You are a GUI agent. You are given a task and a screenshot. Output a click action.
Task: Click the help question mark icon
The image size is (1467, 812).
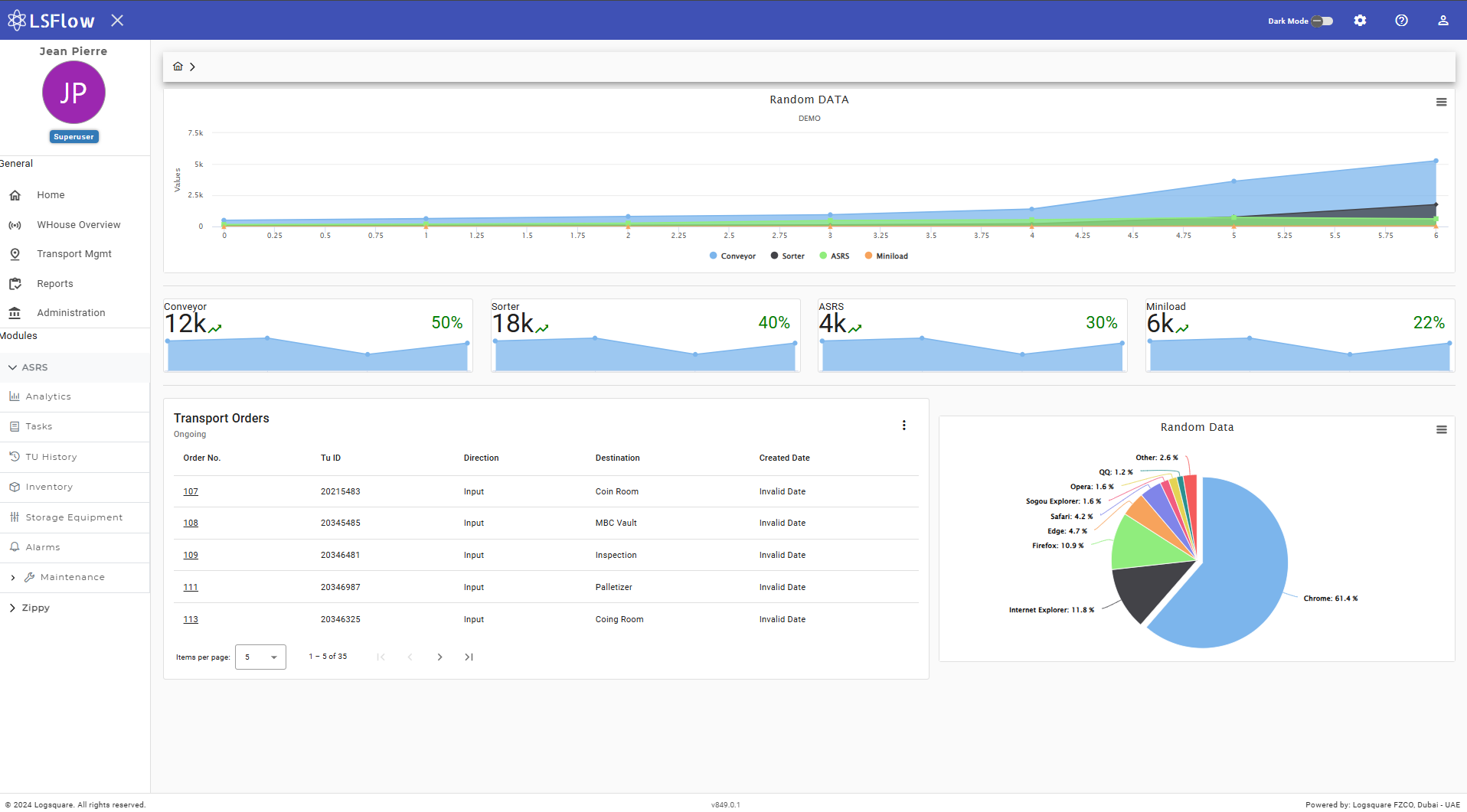(1401, 21)
